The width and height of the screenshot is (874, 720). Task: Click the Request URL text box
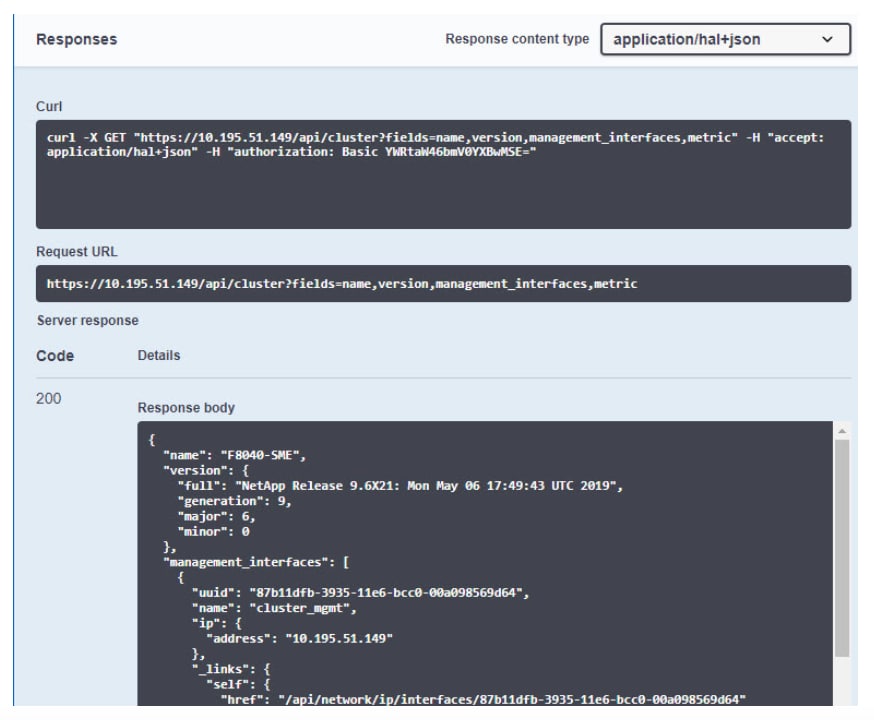coord(443,284)
